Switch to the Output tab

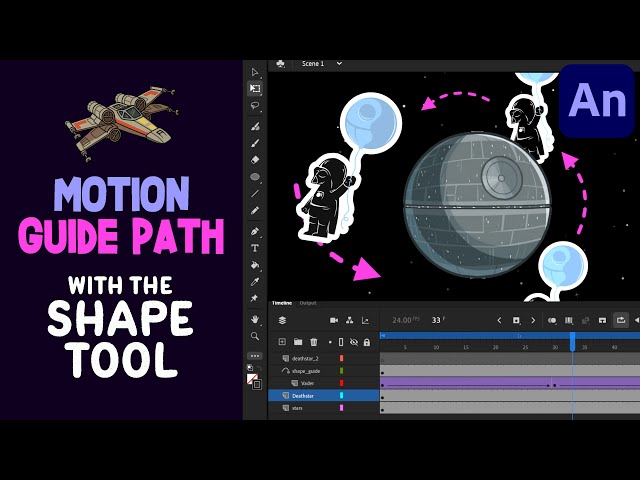point(308,303)
